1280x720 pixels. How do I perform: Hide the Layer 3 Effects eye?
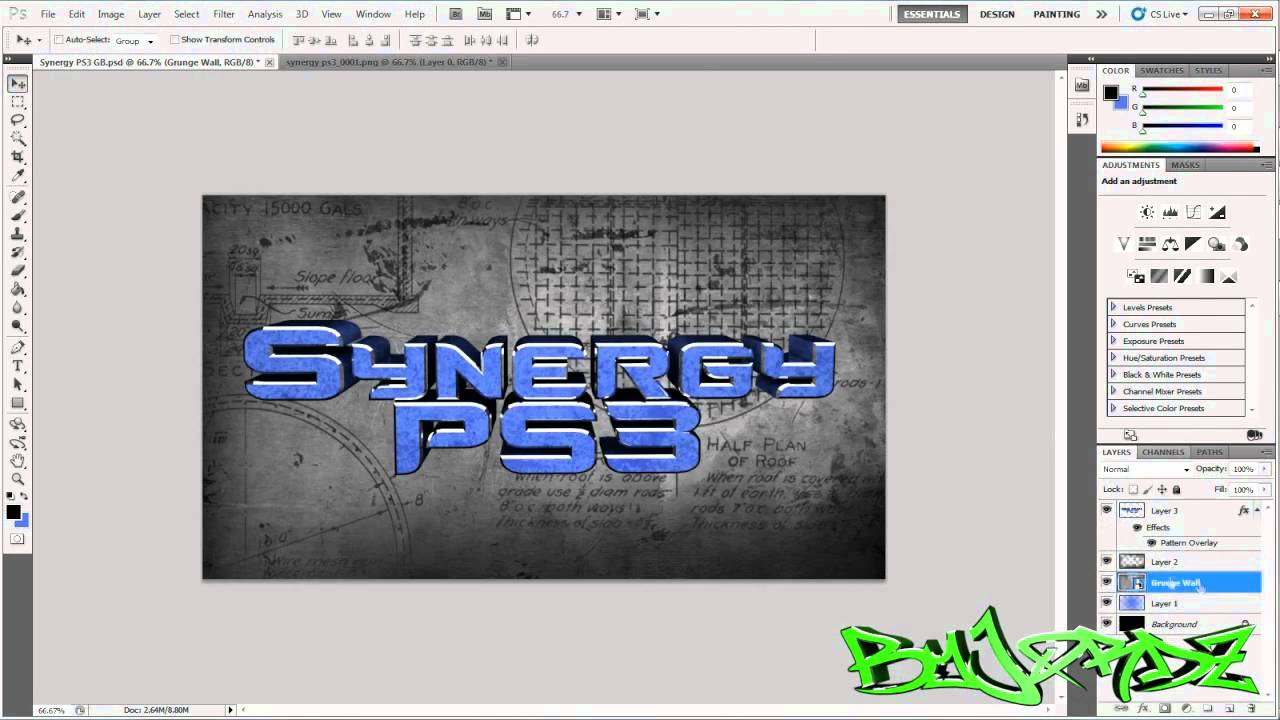pos(1137,527)
